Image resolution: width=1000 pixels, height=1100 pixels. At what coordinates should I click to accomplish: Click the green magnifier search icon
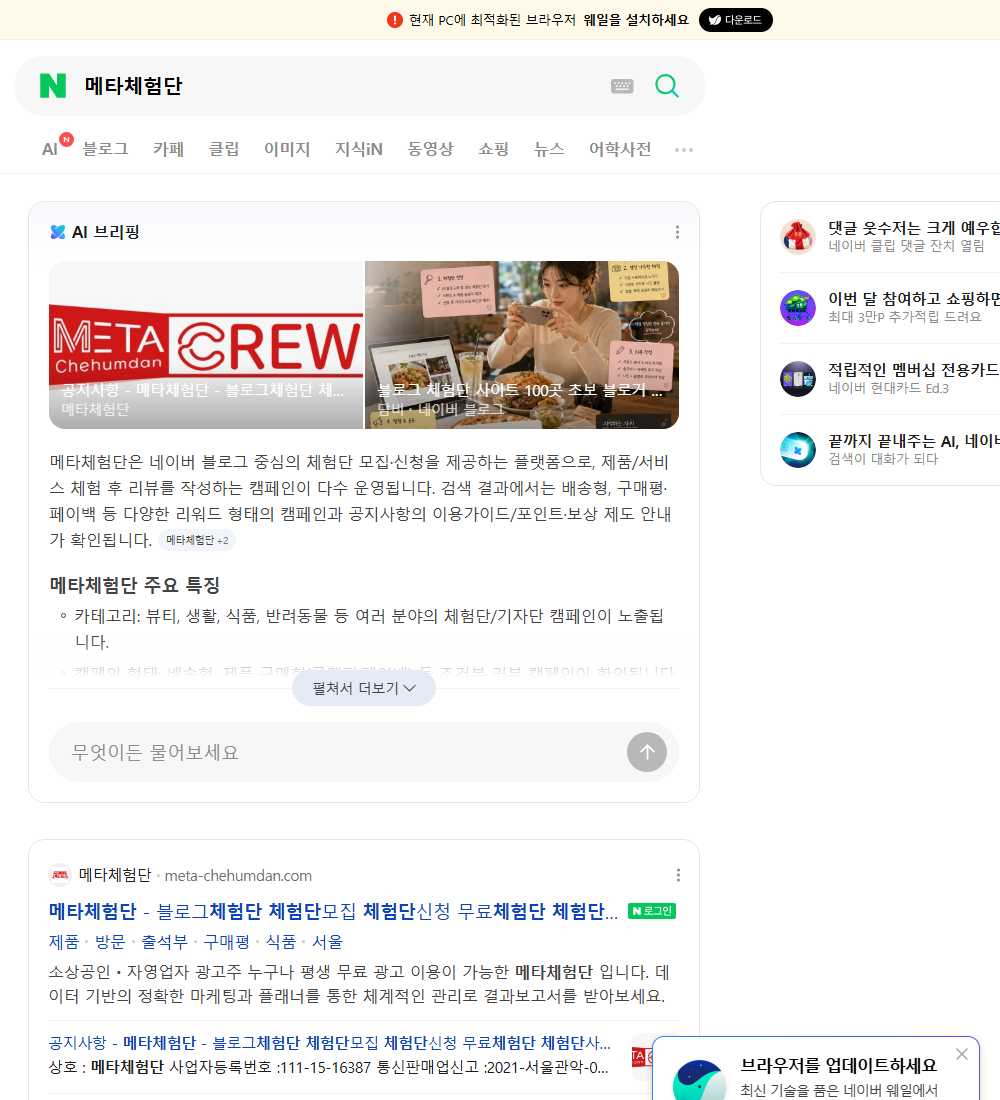667,86
